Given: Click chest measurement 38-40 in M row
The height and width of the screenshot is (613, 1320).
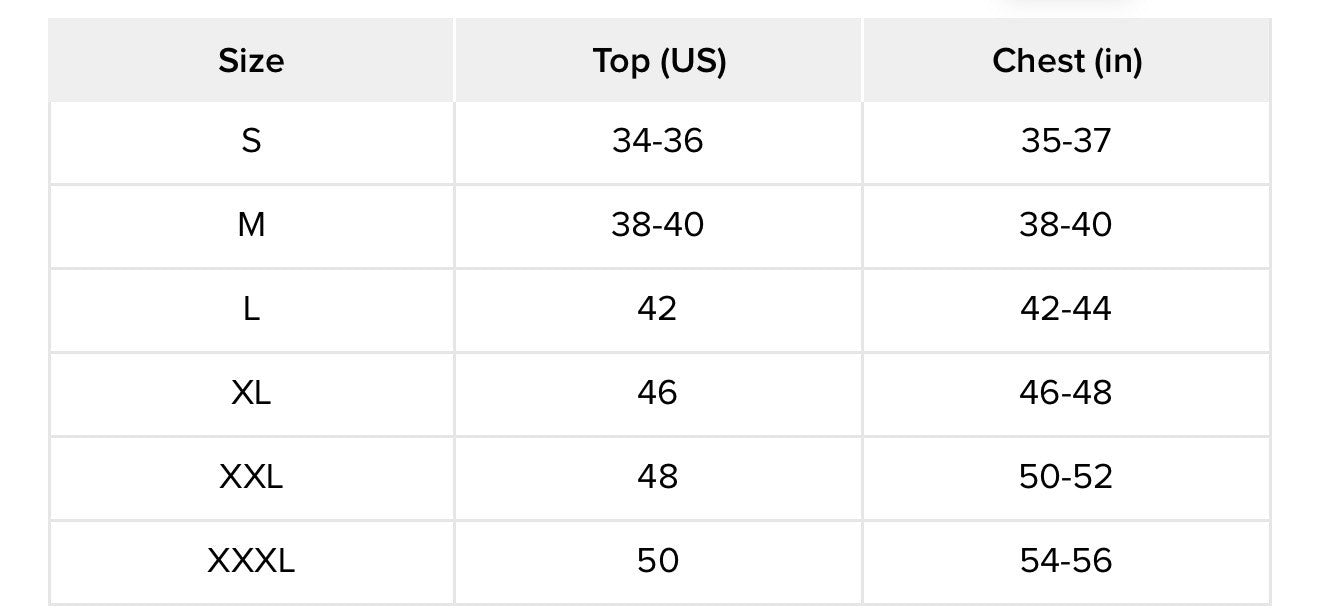Looking at the screenshot, I should pyautogui.click(x=1066, y=225).
